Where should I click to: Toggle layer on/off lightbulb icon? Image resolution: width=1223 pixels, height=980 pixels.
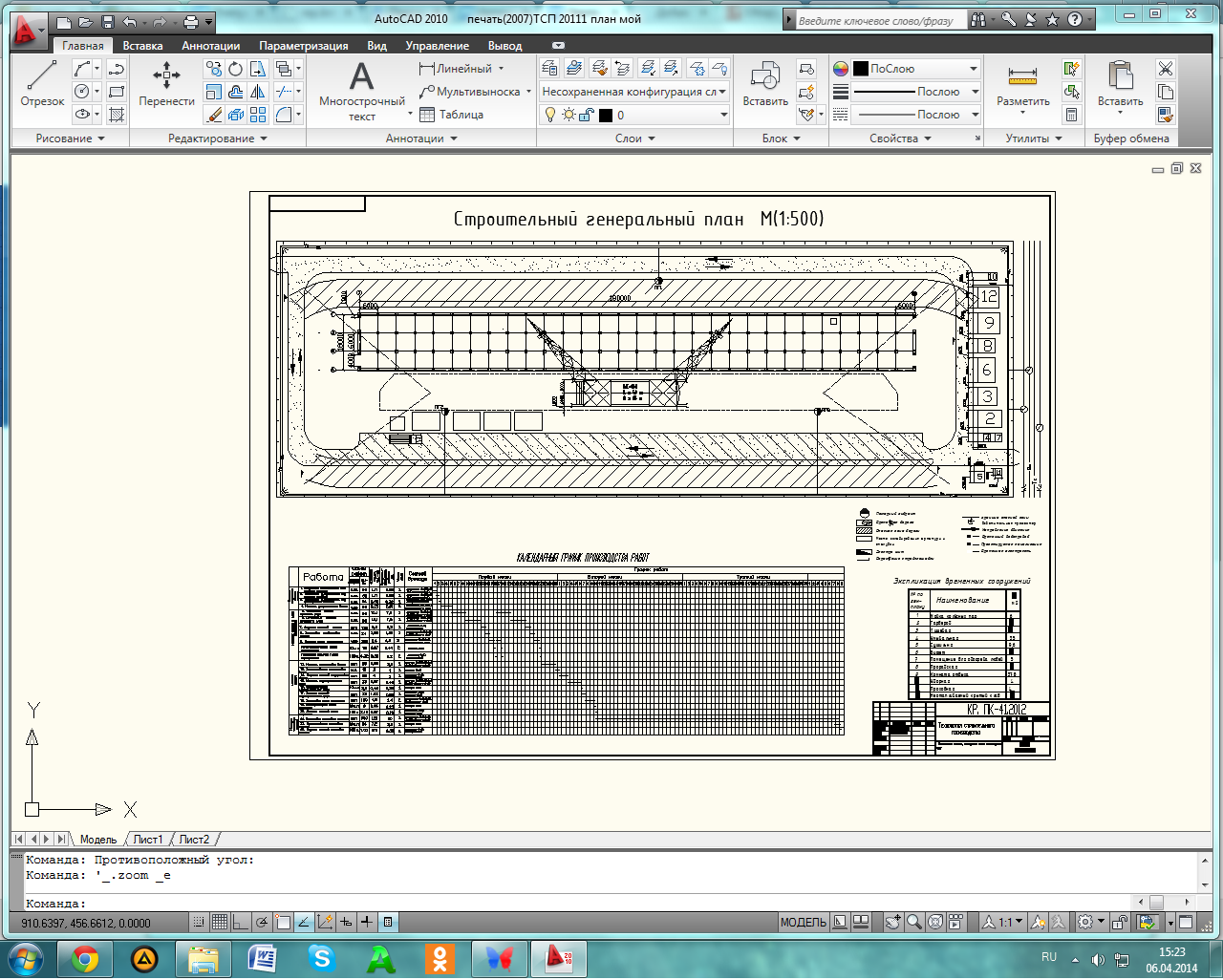click(x=549, y=115)
